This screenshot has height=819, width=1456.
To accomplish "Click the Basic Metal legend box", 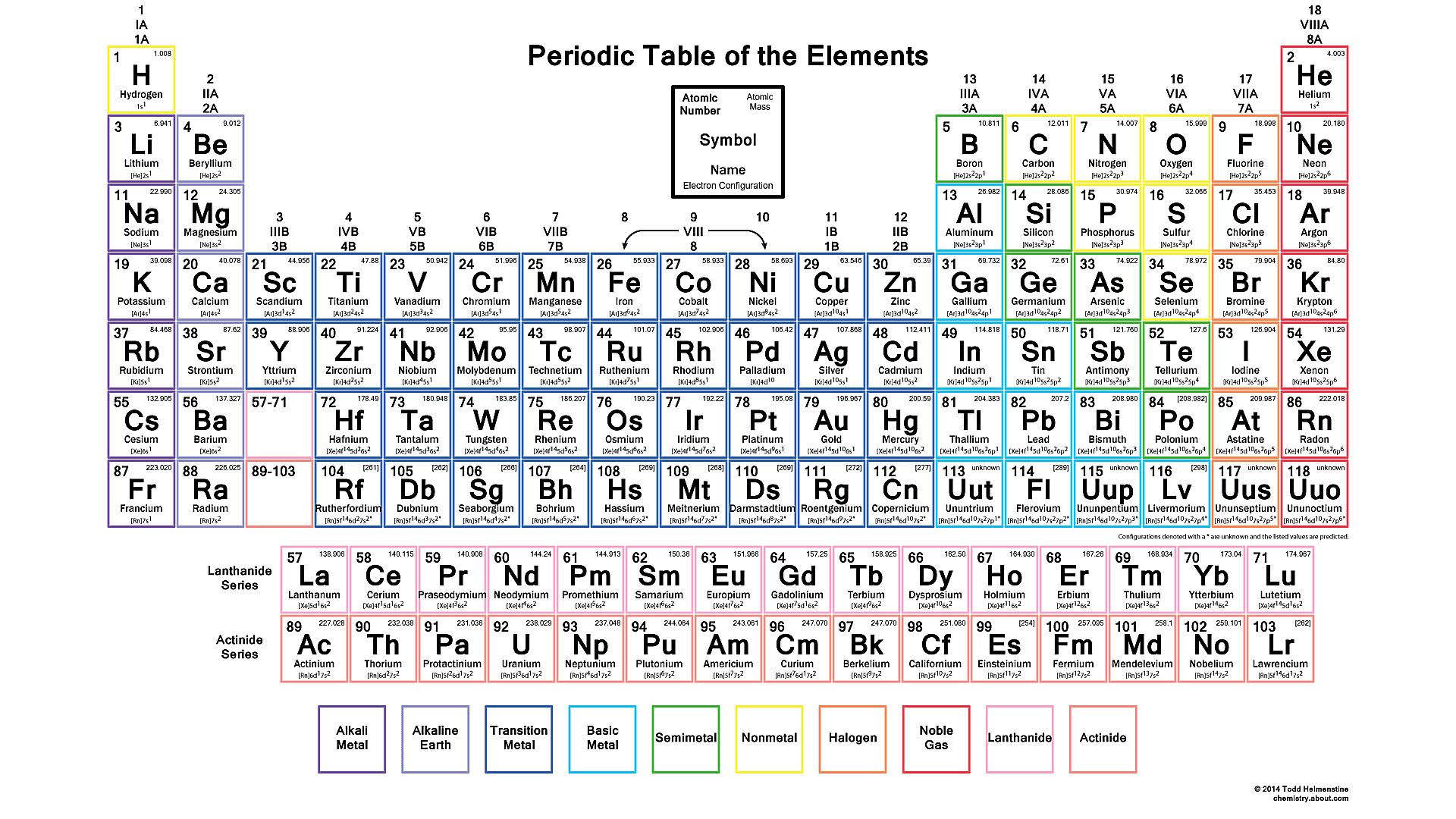I will [x=602, y=739].
